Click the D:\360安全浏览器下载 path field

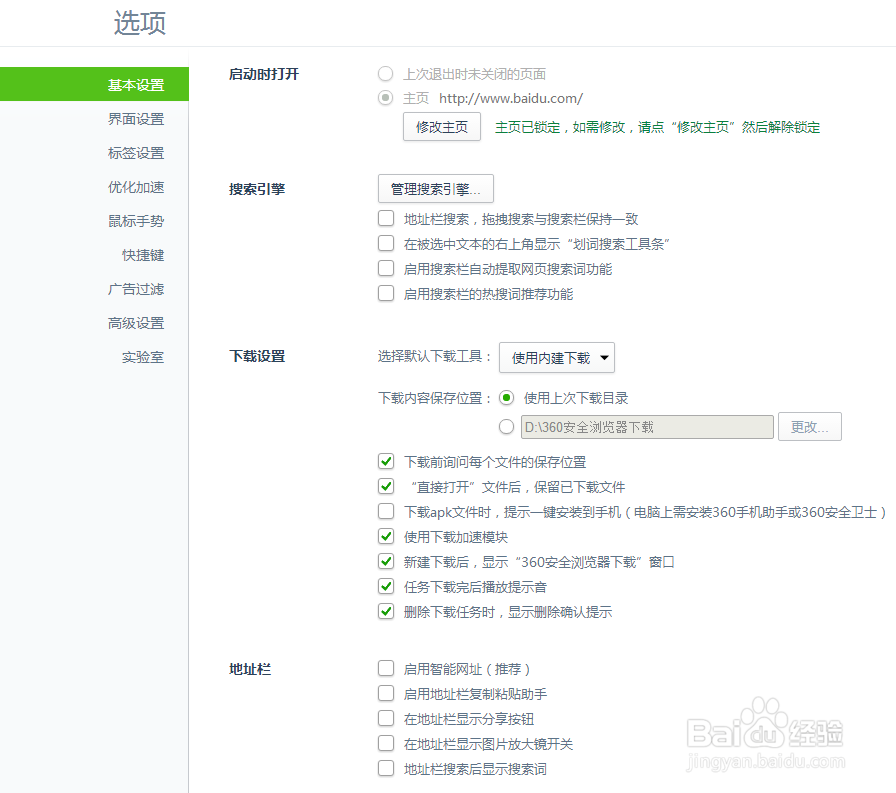(647, 427)
